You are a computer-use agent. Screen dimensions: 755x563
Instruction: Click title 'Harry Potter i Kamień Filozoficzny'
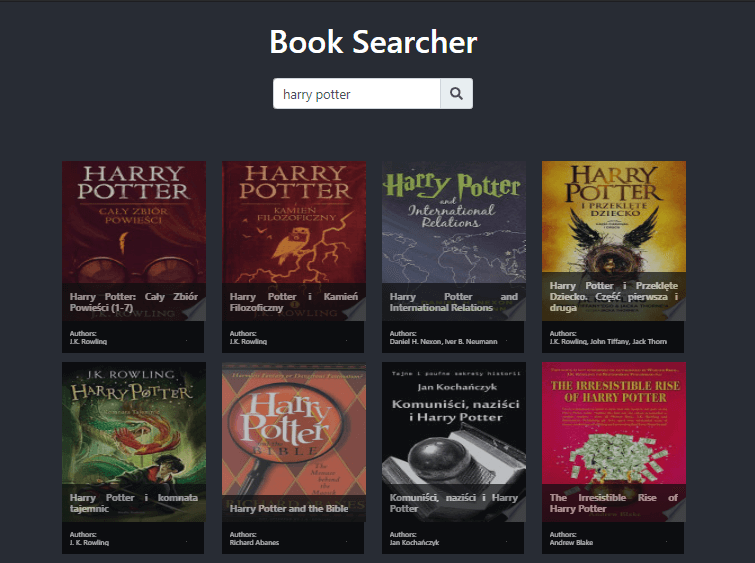point(293,302)
